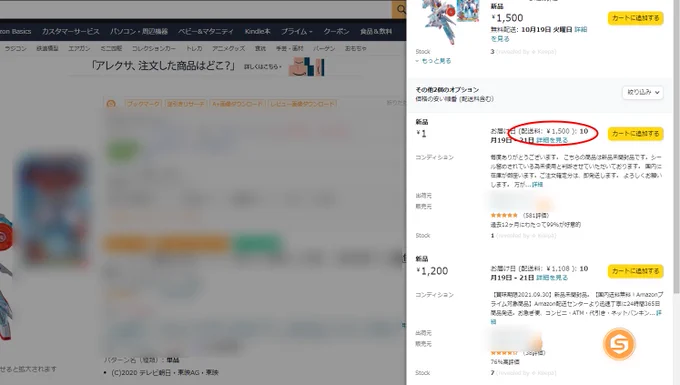Click 詳しくはこちら in Alexa banner
The width and height of the screenshot is (680, 385).
pyautogui.click(x=263, y=67)
